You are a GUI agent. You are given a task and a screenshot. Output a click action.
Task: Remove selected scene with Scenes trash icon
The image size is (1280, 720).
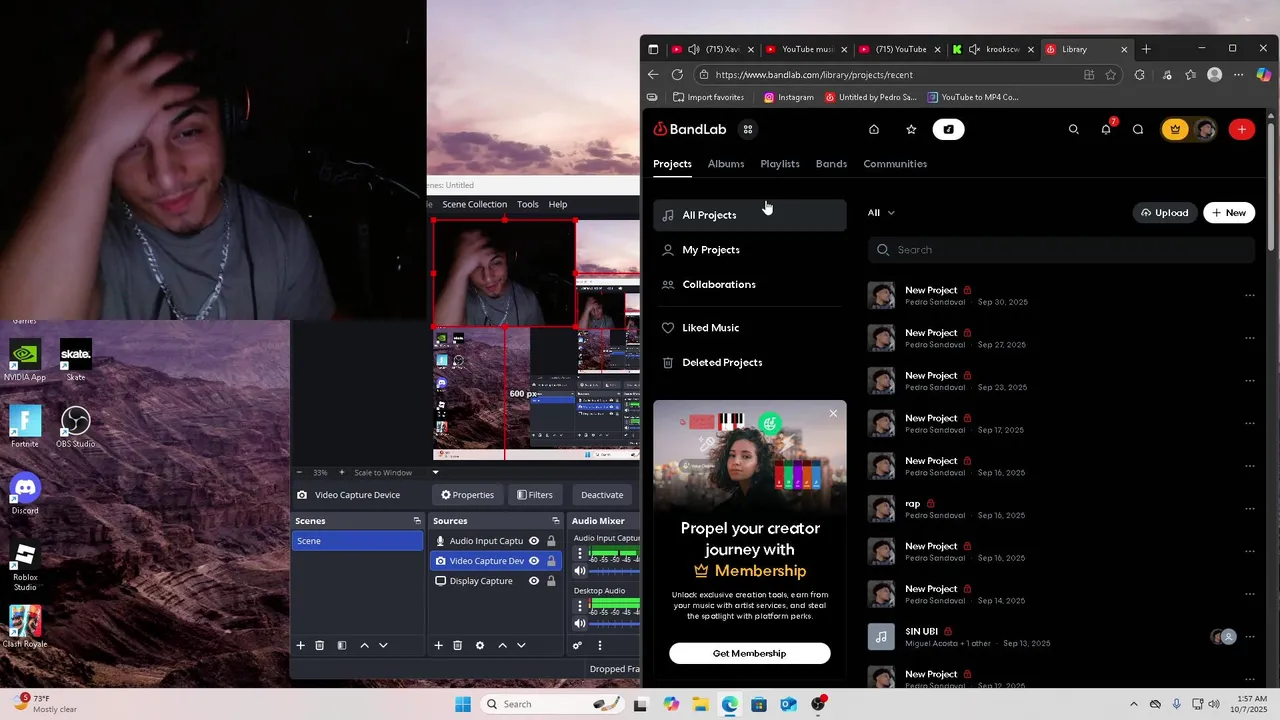coord(320,645)
